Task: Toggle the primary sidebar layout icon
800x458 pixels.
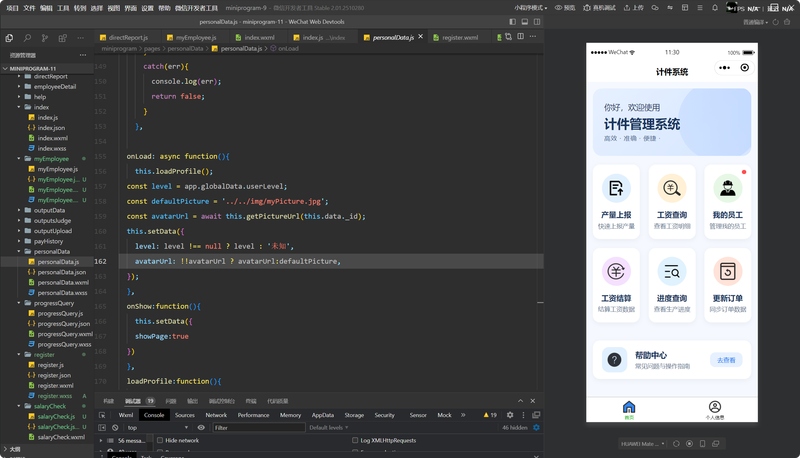Action: 512,22
